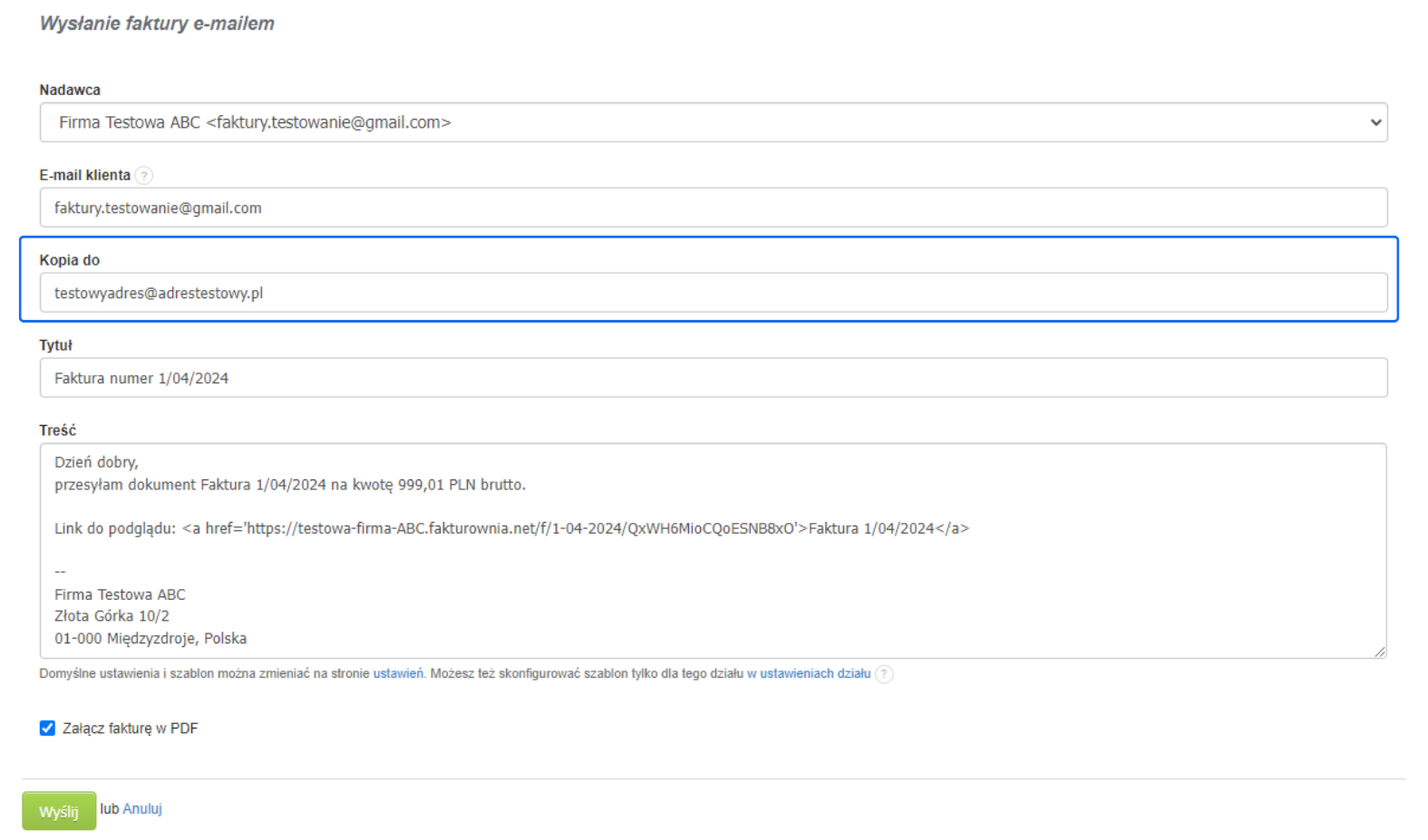Click the 'Tytuł' field label
The height and width of the screenshot is (840, 1428).
coord(55,345)
